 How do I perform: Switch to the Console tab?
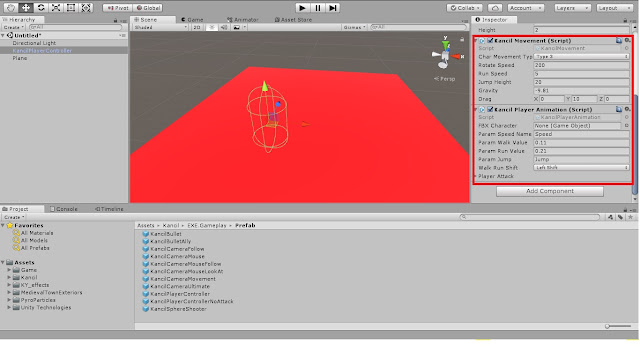(x=64, y=209)
